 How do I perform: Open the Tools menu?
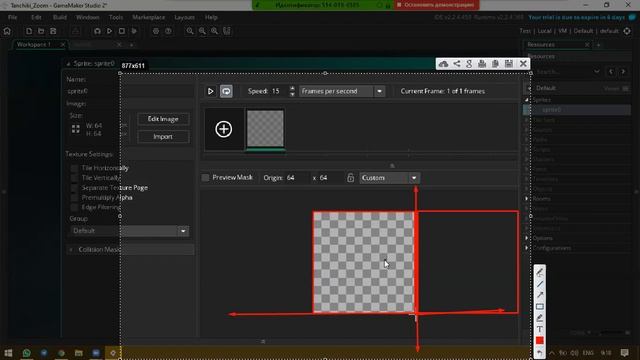coord(116,17)
